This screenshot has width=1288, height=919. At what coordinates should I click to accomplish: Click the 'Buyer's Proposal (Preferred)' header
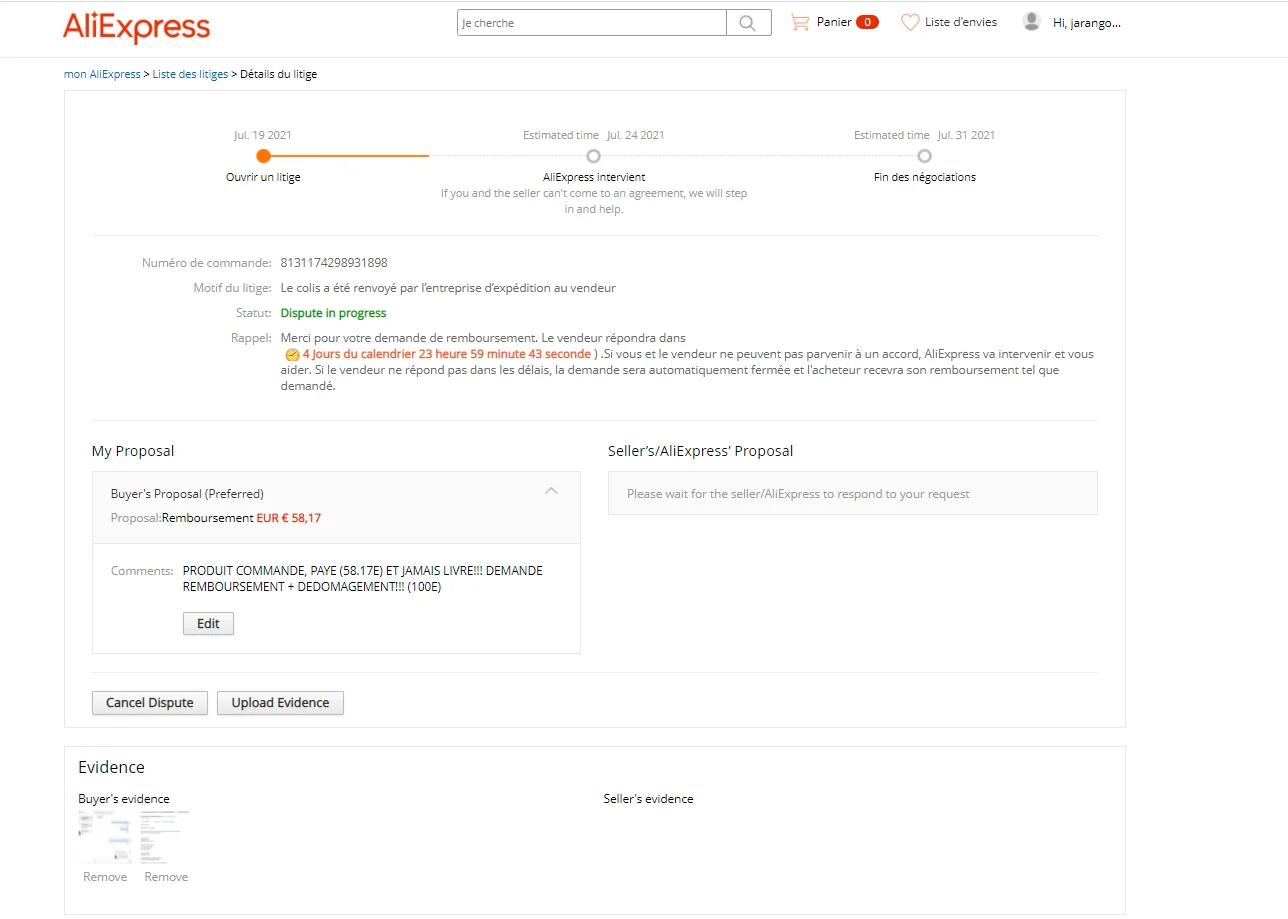[187, 494]
